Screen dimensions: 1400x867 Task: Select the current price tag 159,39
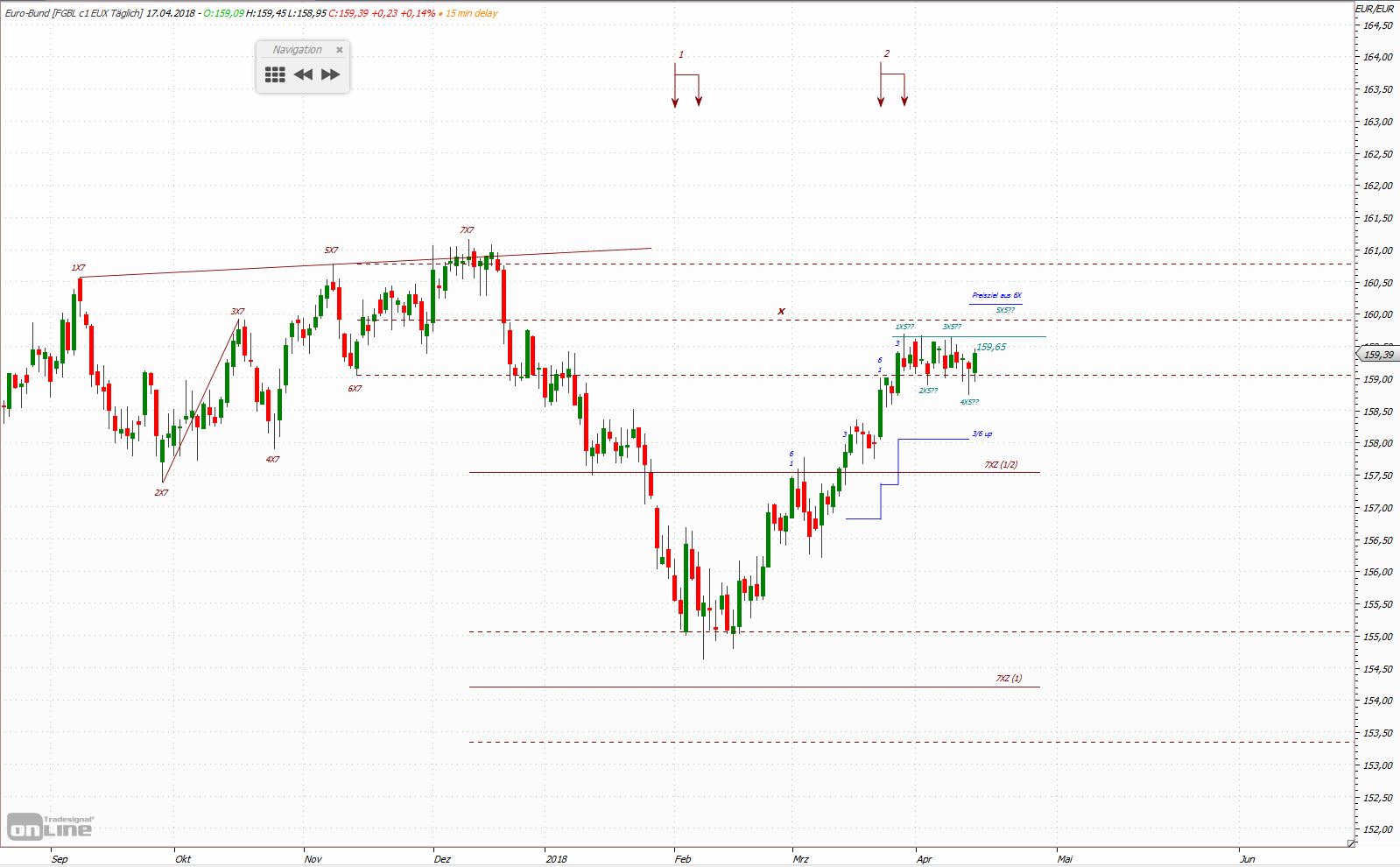point(1376,355)
